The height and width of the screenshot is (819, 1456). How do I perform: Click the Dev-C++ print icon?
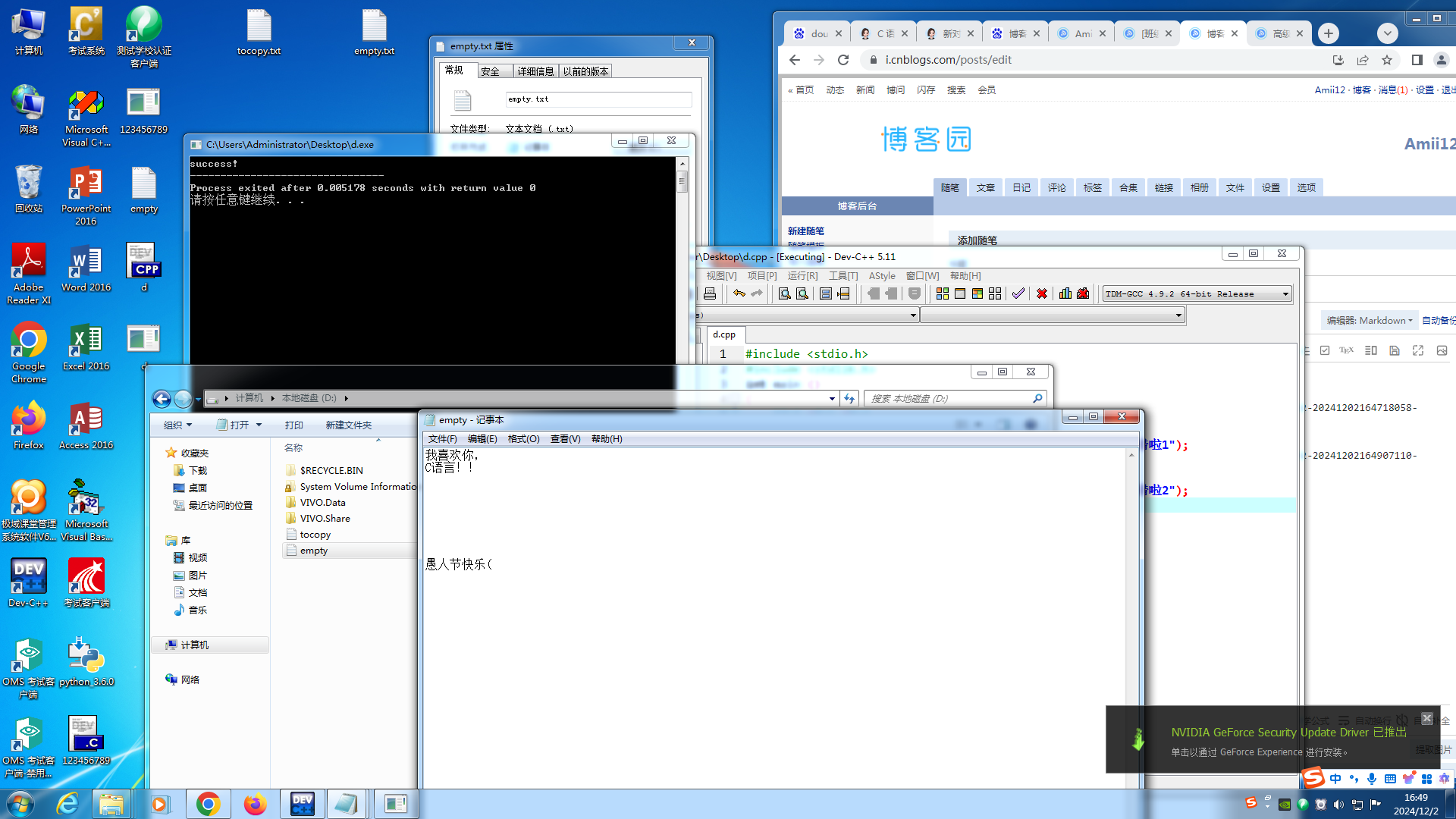click(x=710, y=293)
